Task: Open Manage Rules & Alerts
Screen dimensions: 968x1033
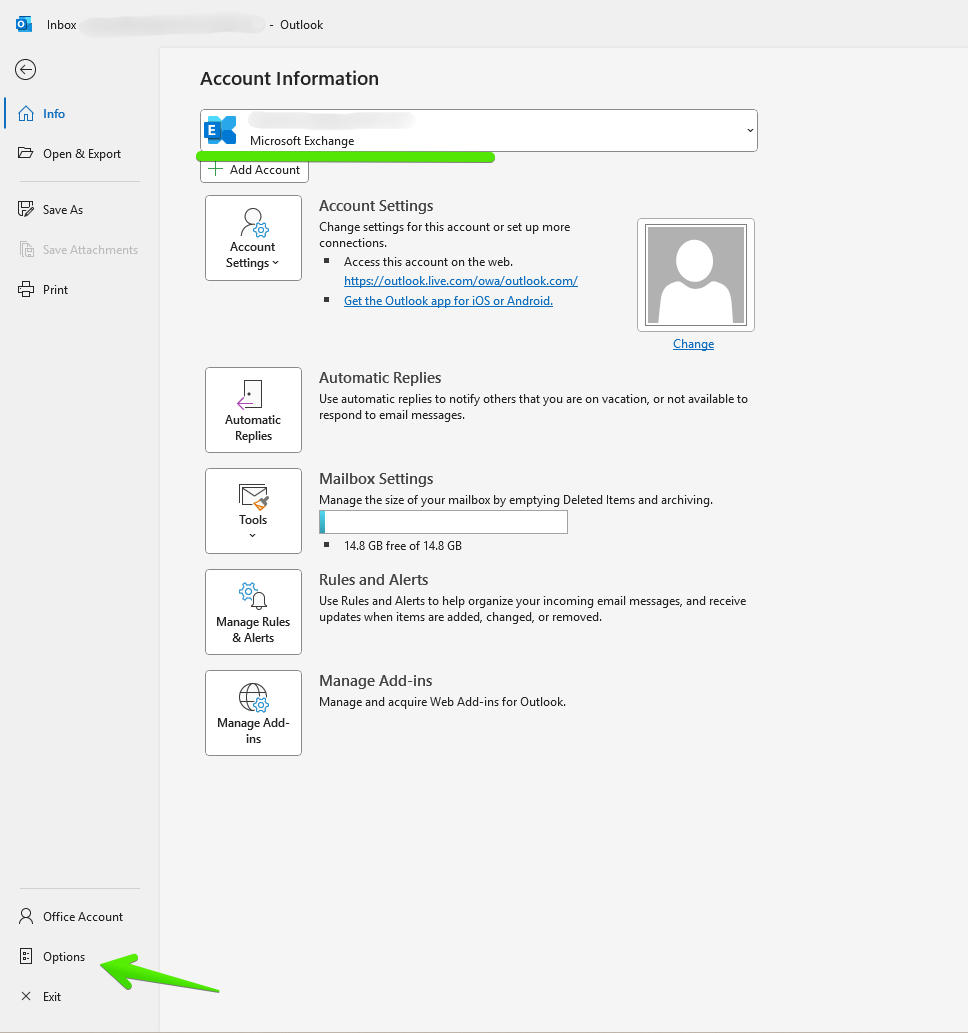Action: (254, 612)
